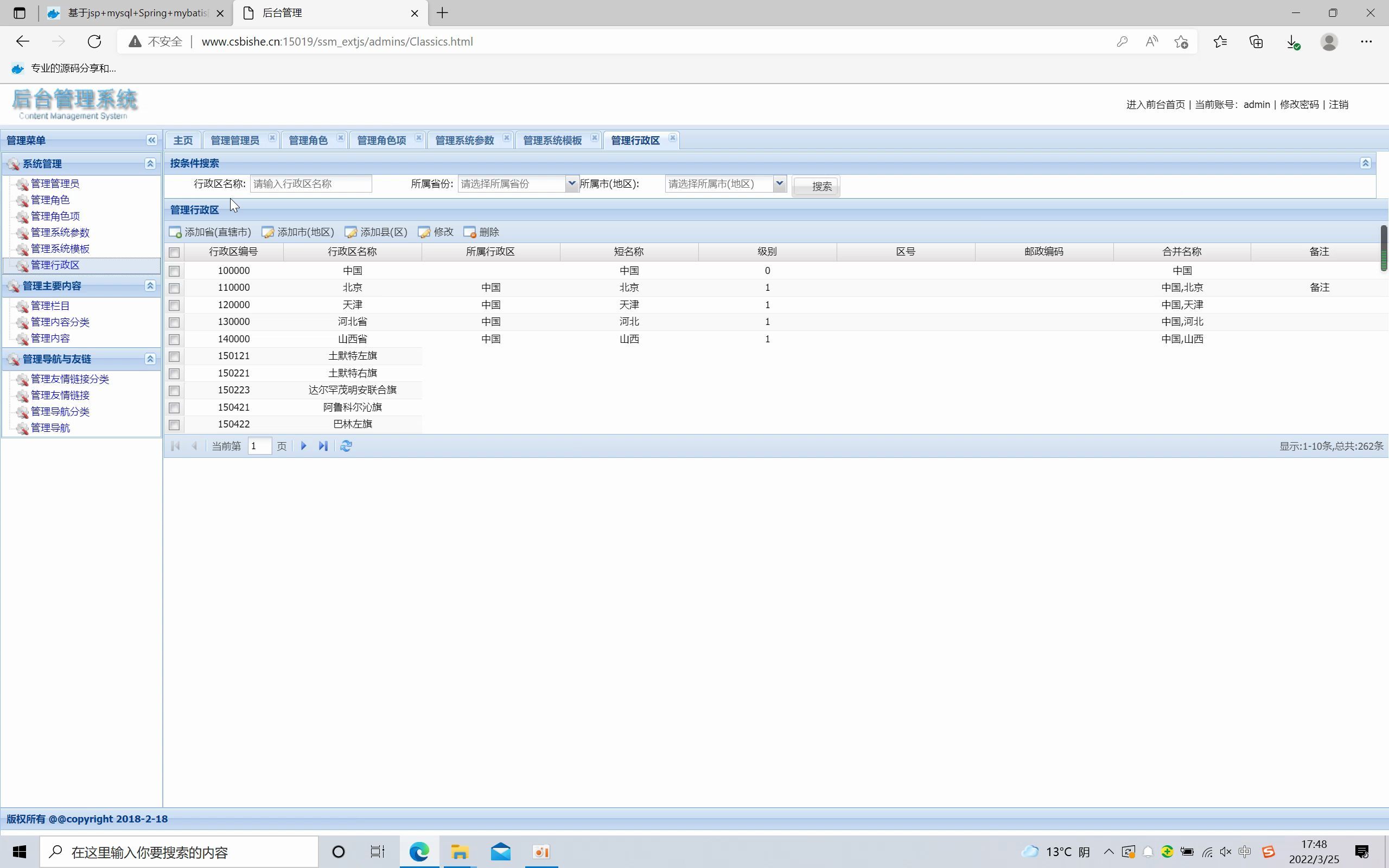The height and width of the screenshot is (868, 1389).
Task: Close the 管理角色 tab
Action: point(340,138)
